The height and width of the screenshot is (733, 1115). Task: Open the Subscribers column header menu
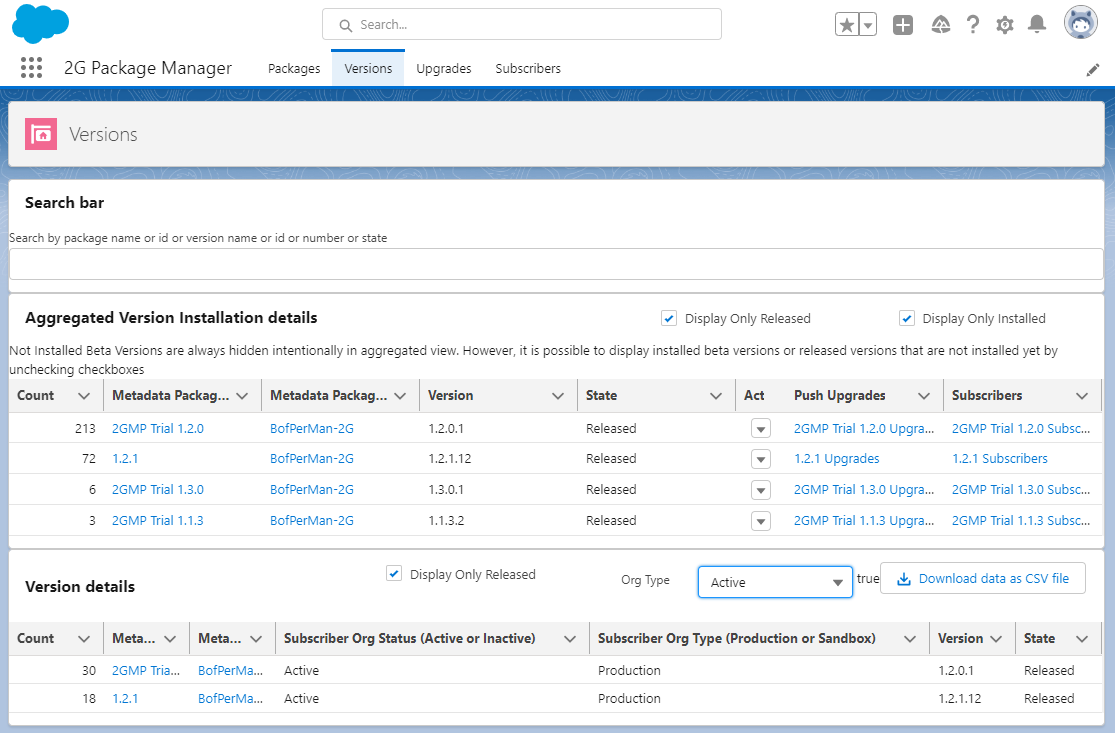1082,396
